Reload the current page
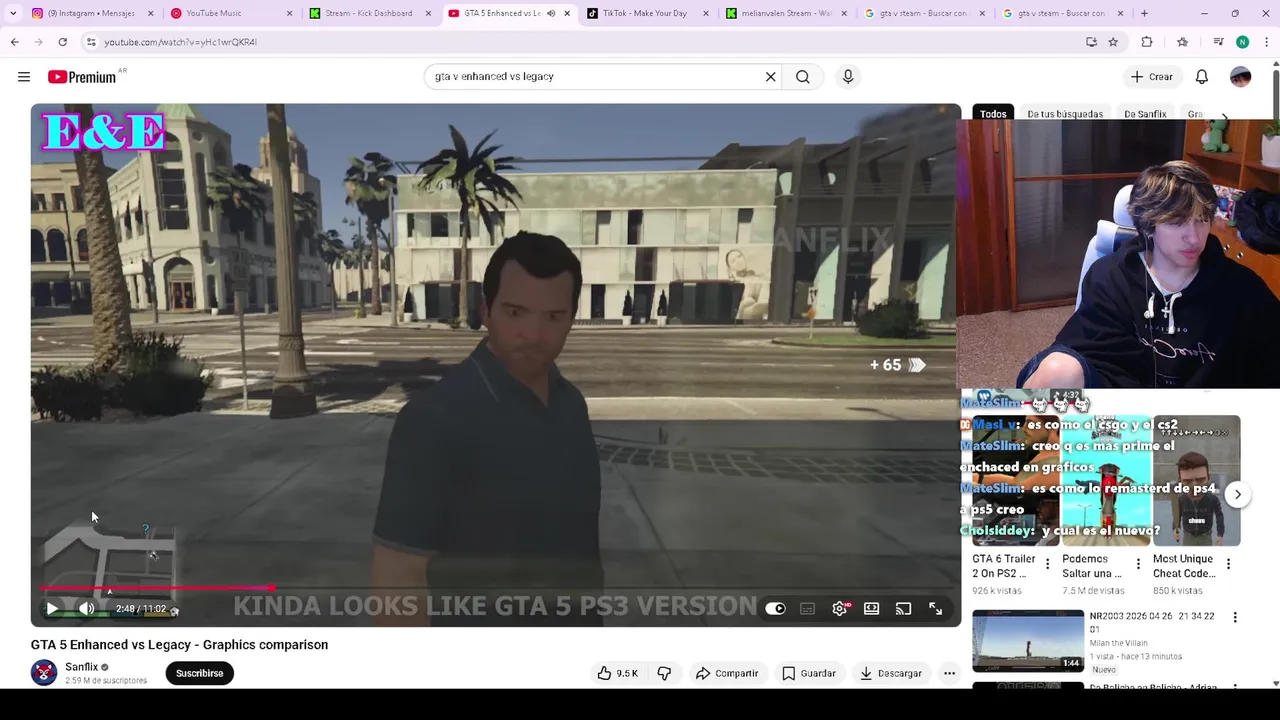 pos(62,42)
